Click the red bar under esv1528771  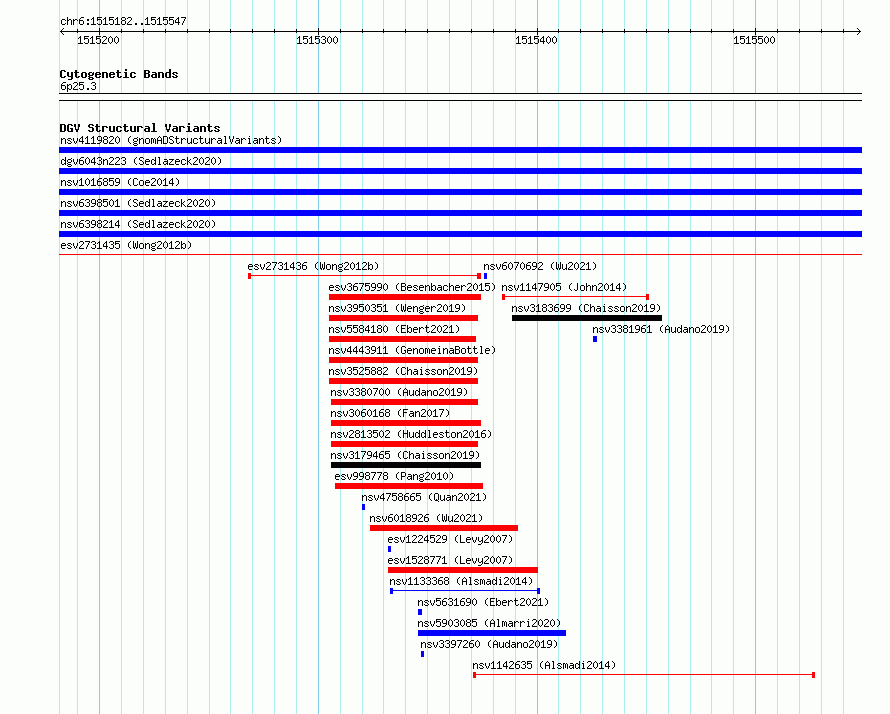463,570
